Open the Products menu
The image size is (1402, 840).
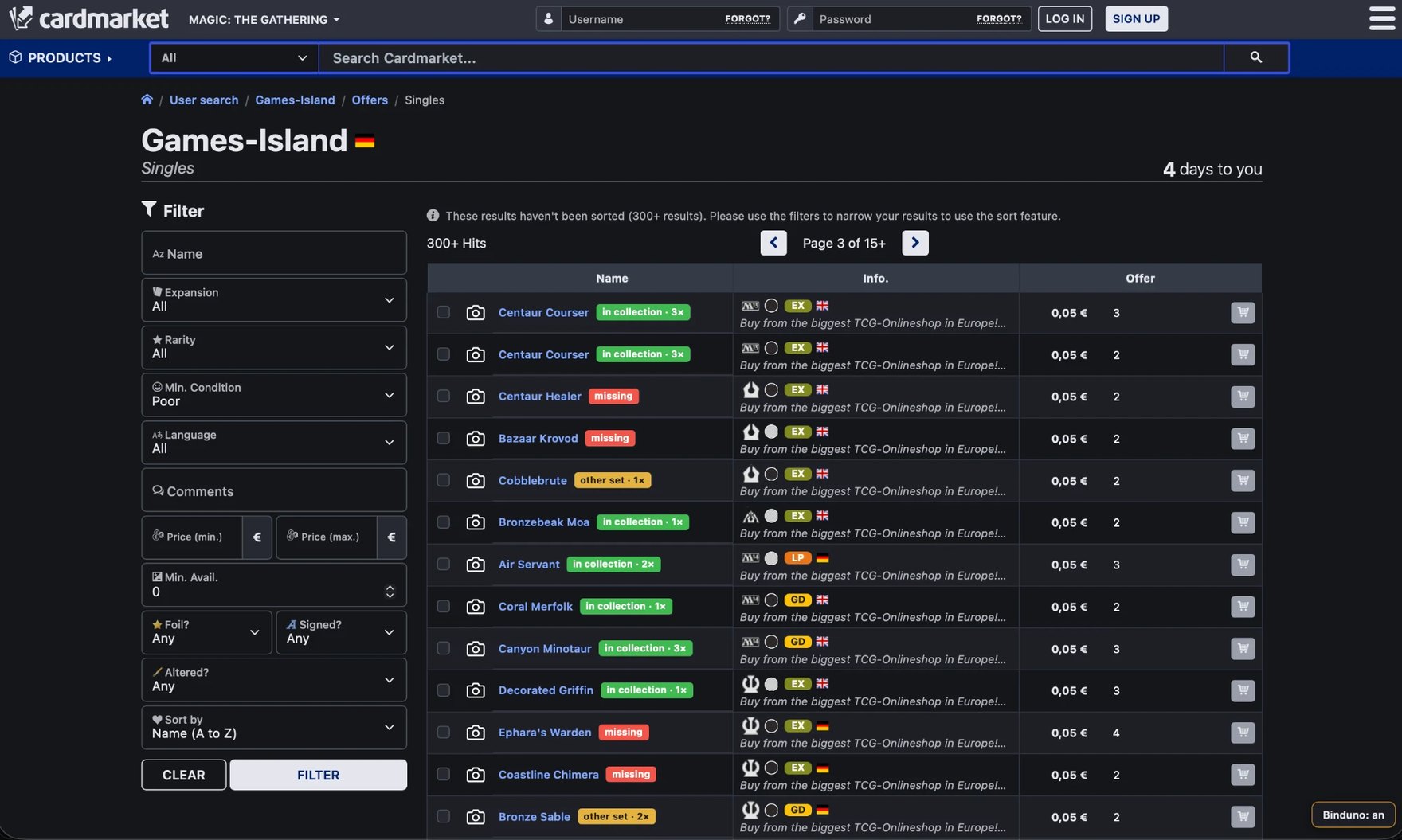coord(61,57)
